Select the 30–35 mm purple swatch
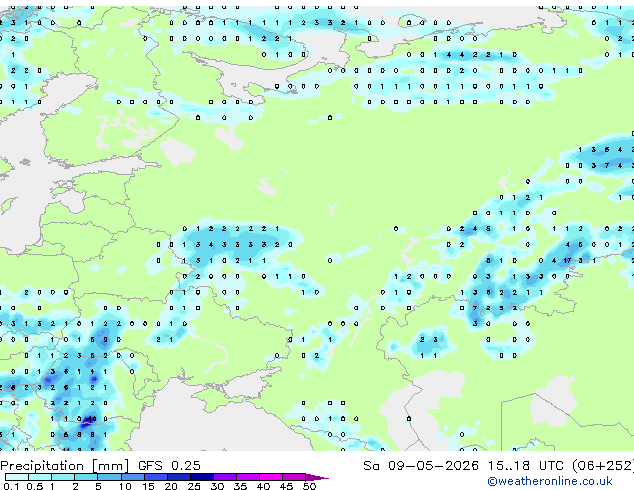 click(225, 477)
